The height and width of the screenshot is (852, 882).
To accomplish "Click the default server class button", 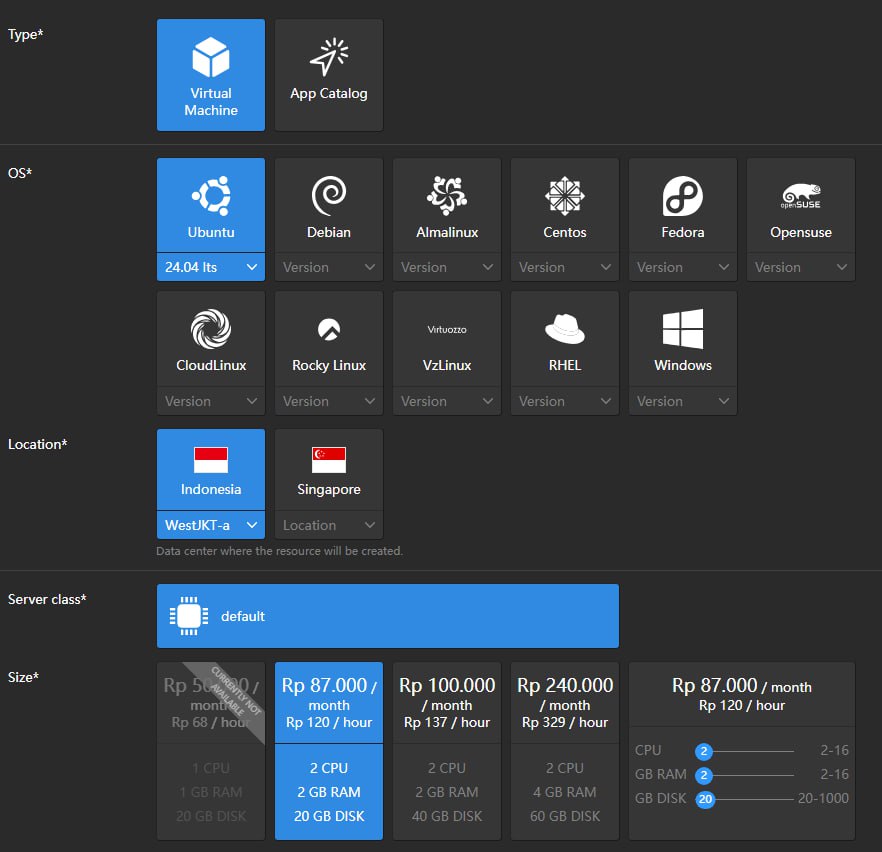I will tap(388, 616).
